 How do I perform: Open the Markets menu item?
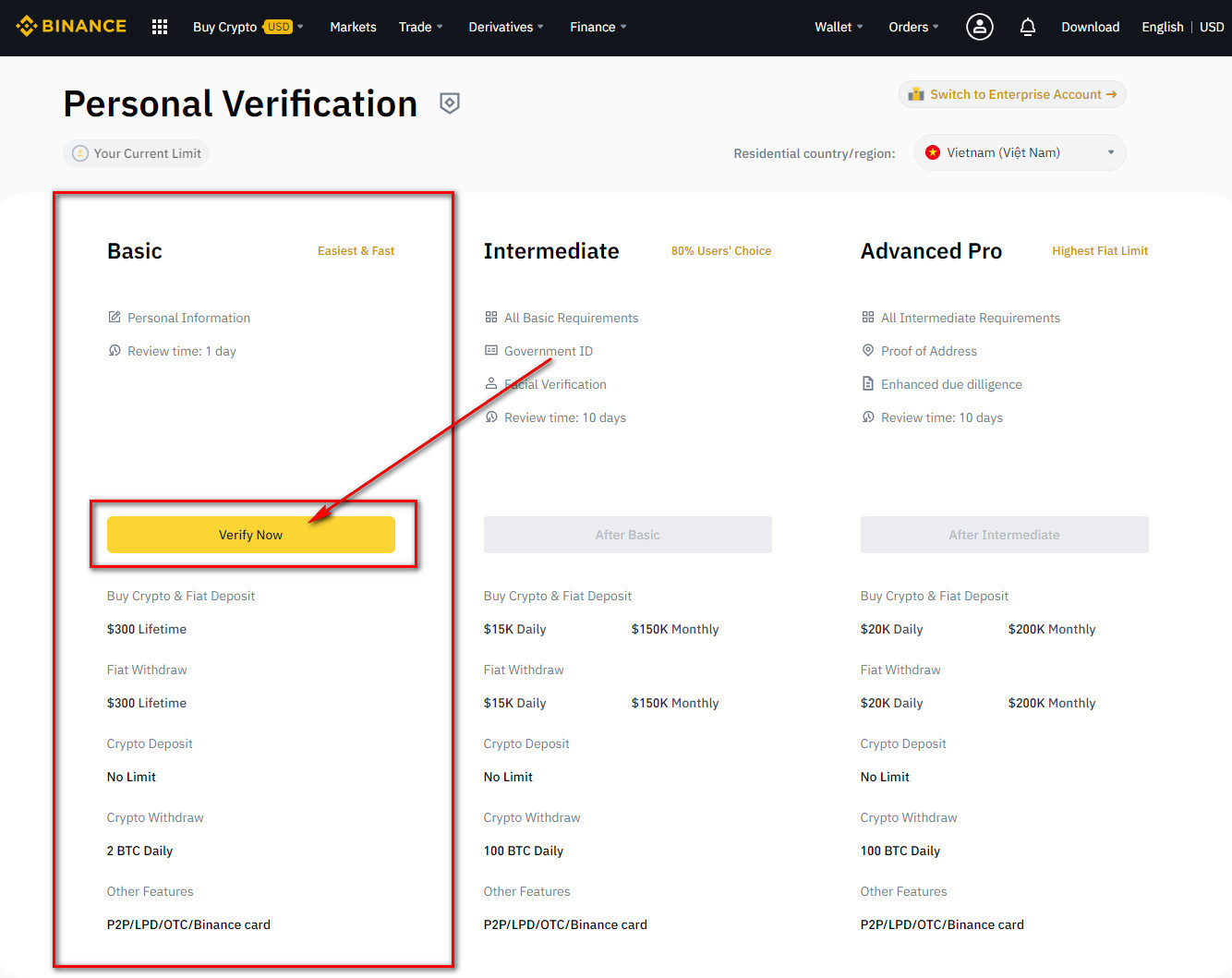tap(353, 27)
